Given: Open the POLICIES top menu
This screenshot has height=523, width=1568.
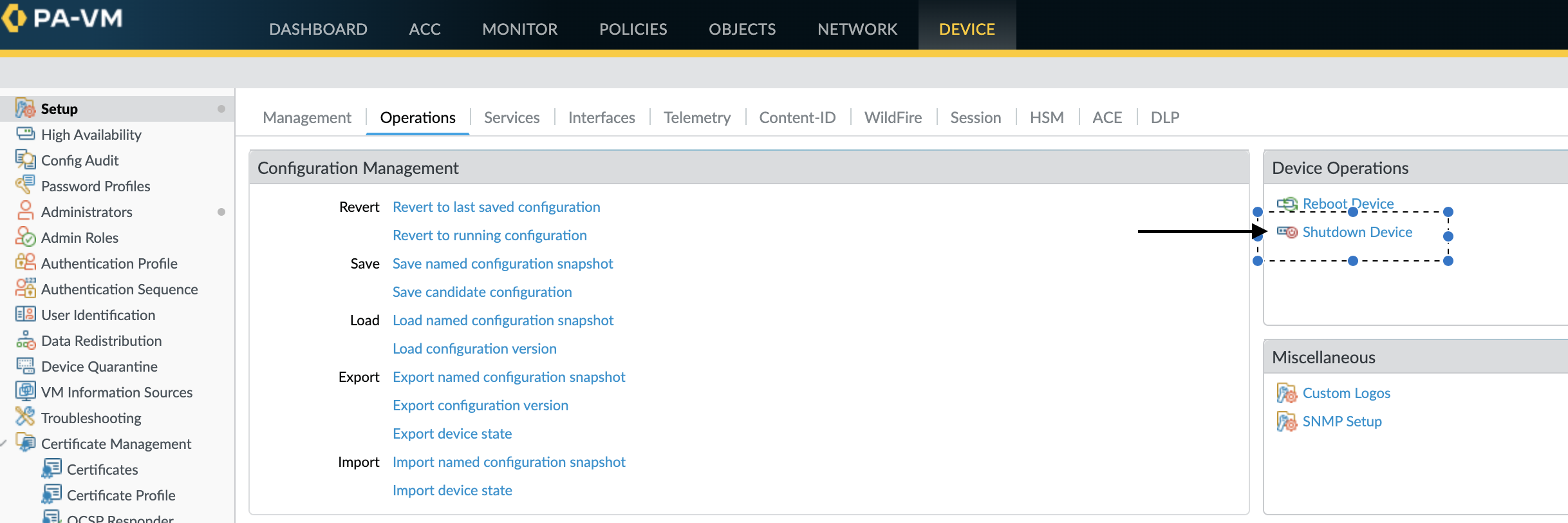Looking at the screenshot, I should click(x=633, y=29).
